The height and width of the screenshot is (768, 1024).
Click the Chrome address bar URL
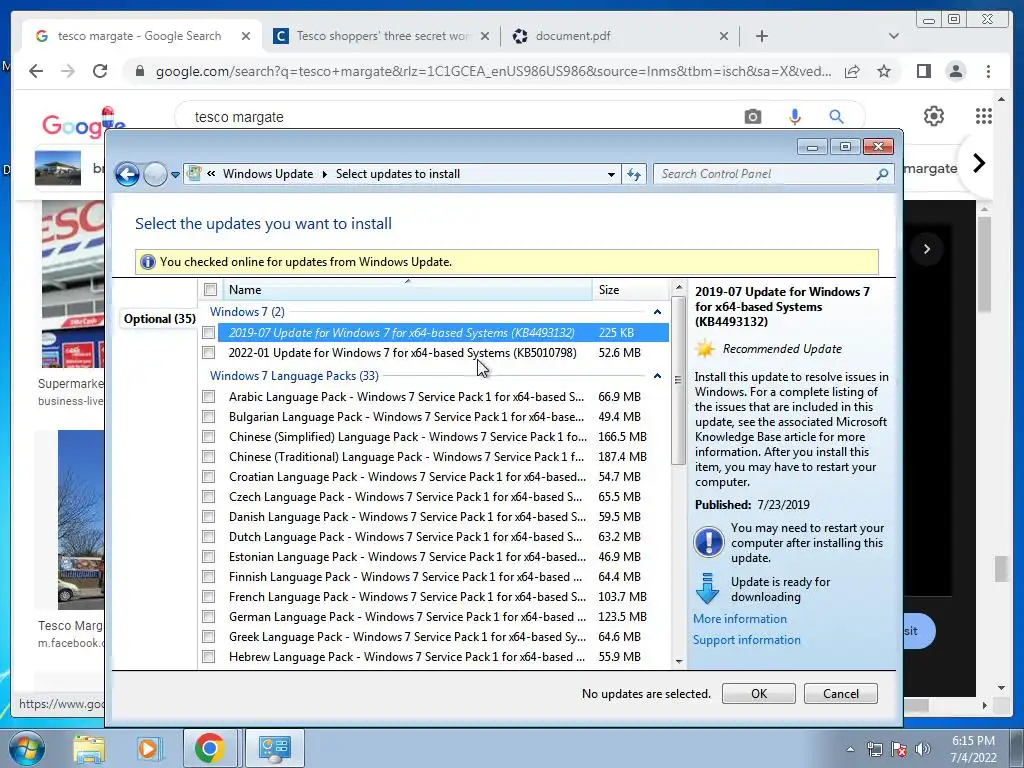(494, 71)
